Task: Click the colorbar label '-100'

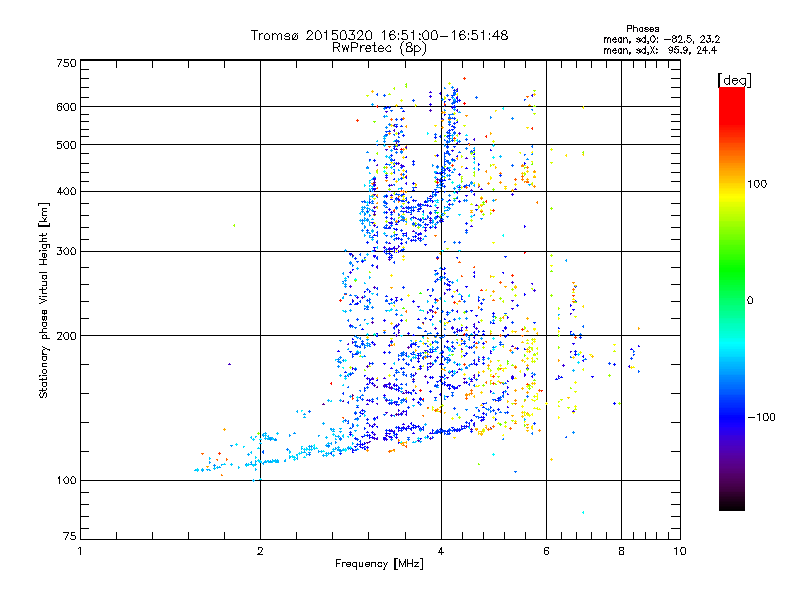Action: coord(762,417)
